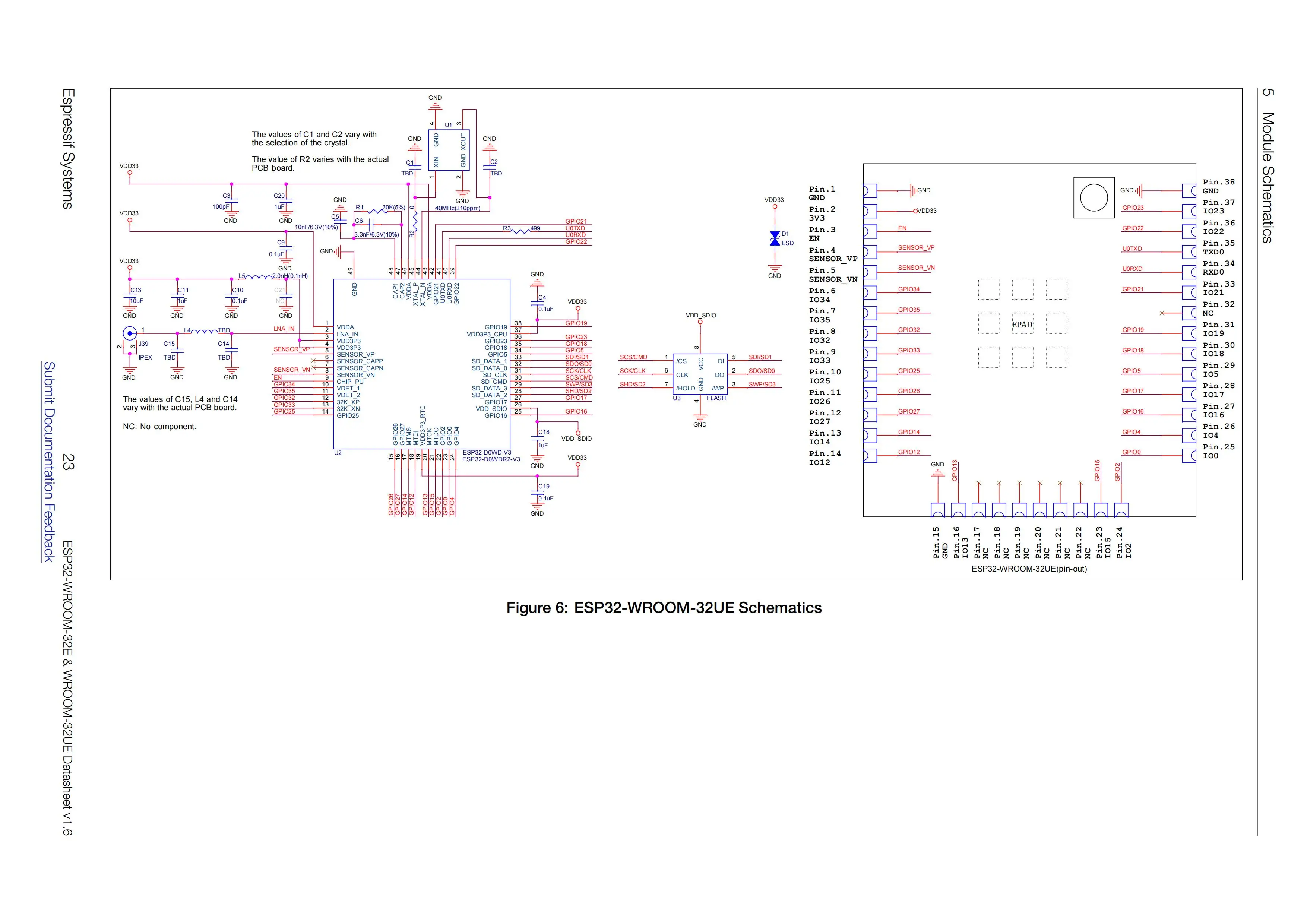
Task: Select the note about C15, L4 and C14
Action: [180, 404]
